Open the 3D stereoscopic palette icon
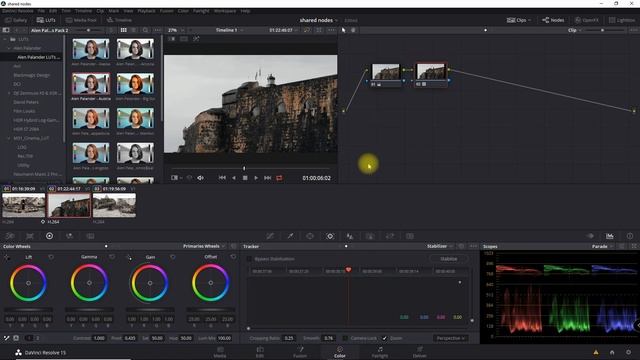The image size is (640, 360). pyautogui.click(x=410, y=236)
